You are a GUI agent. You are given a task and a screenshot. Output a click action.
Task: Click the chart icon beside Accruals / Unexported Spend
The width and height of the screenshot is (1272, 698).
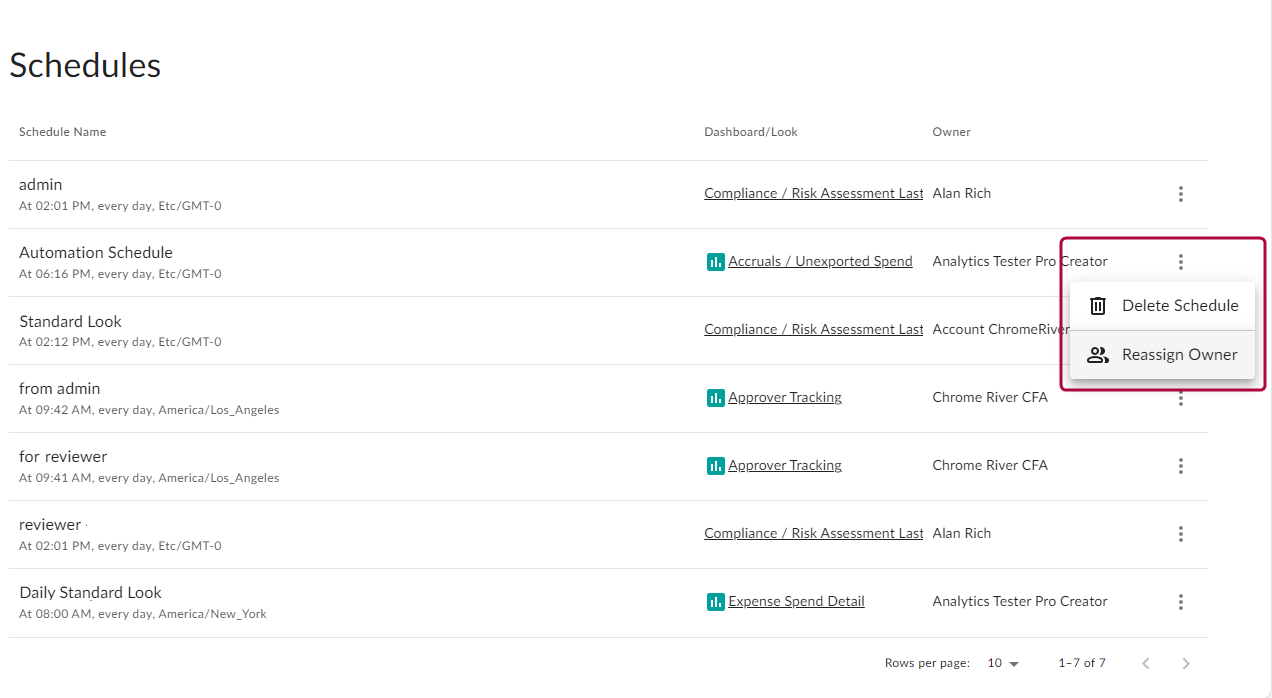tap(715, 261)
